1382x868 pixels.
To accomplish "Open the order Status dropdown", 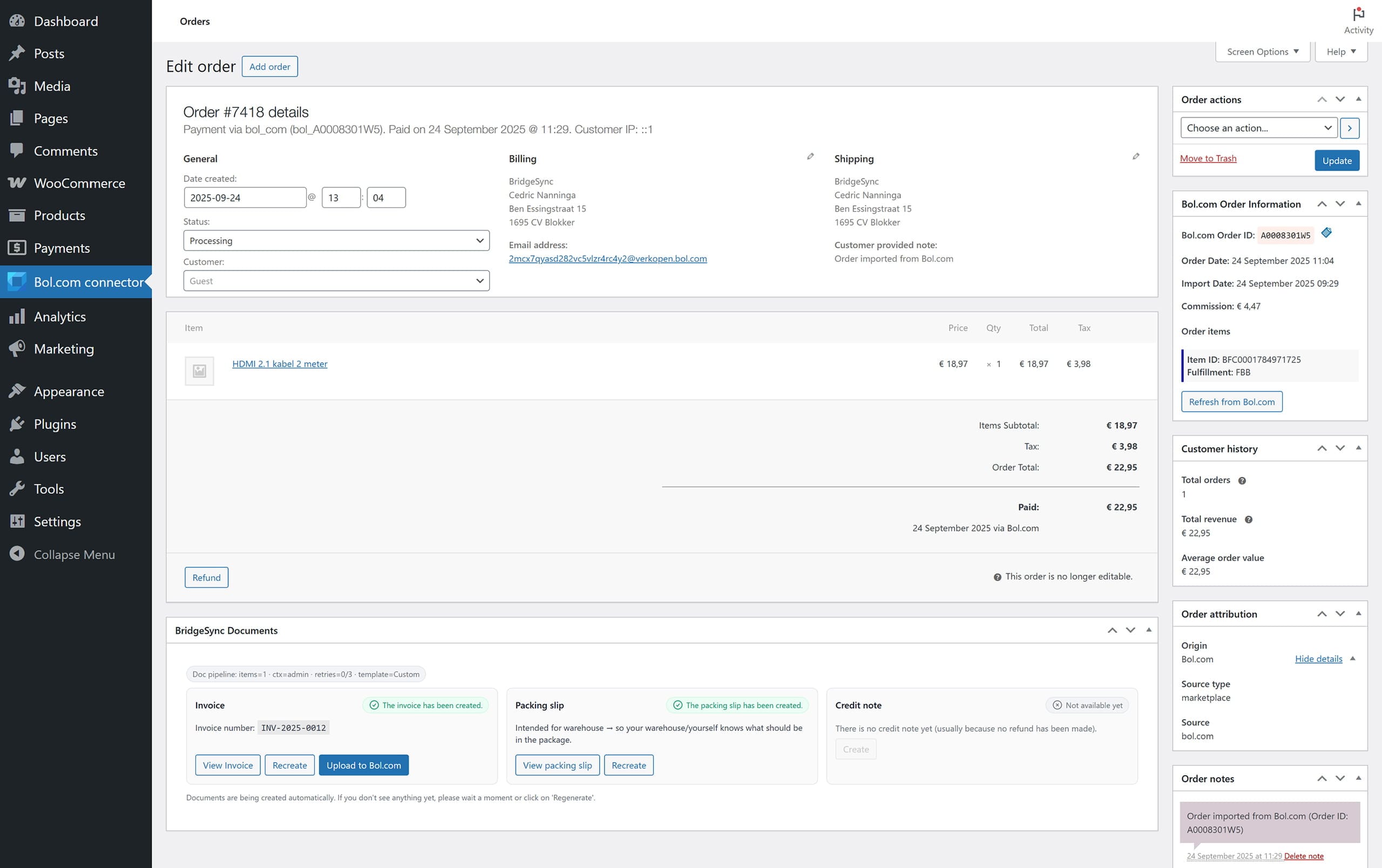I will [336, 240].
